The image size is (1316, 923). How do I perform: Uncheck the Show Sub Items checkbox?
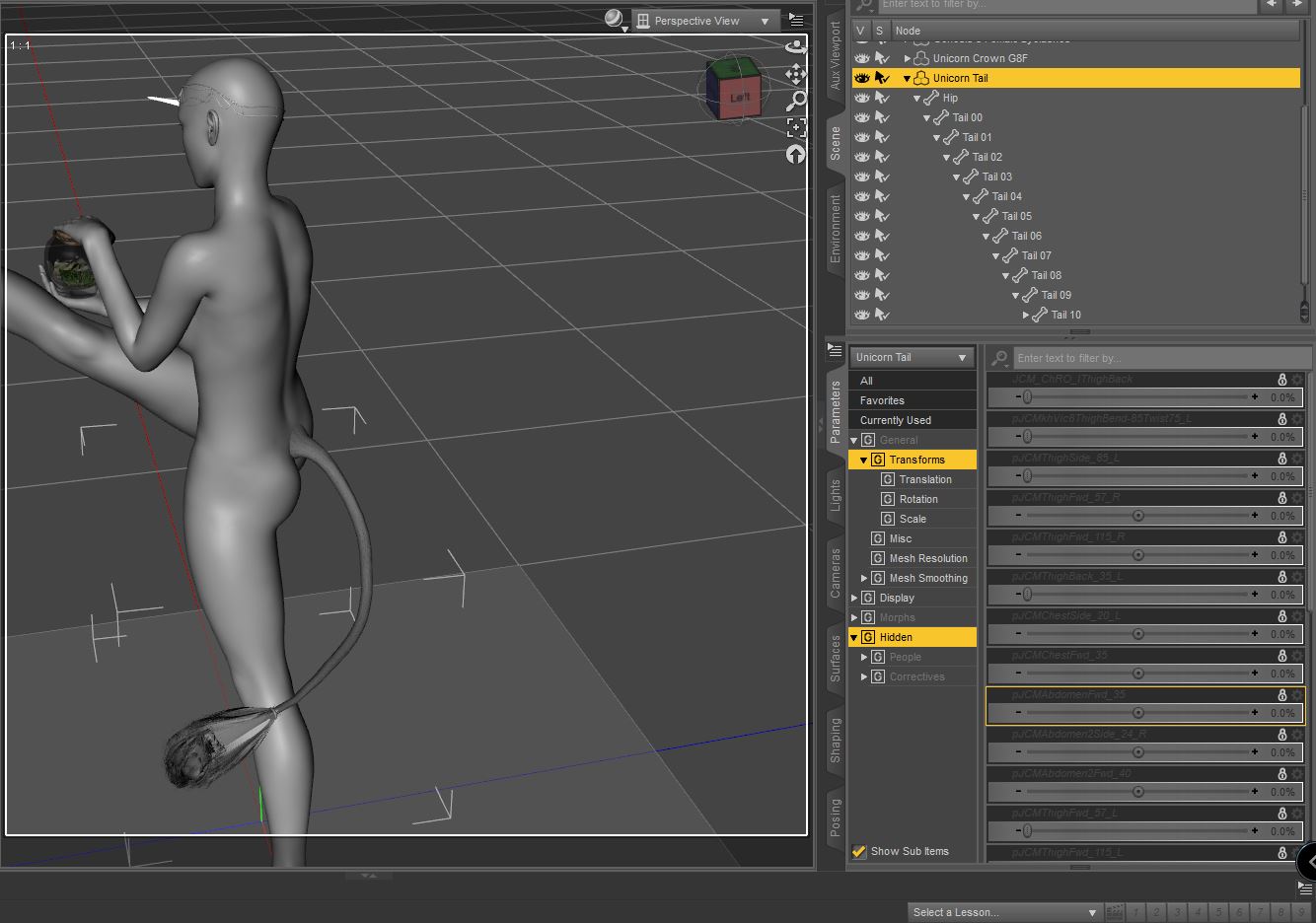coord(859,851)
